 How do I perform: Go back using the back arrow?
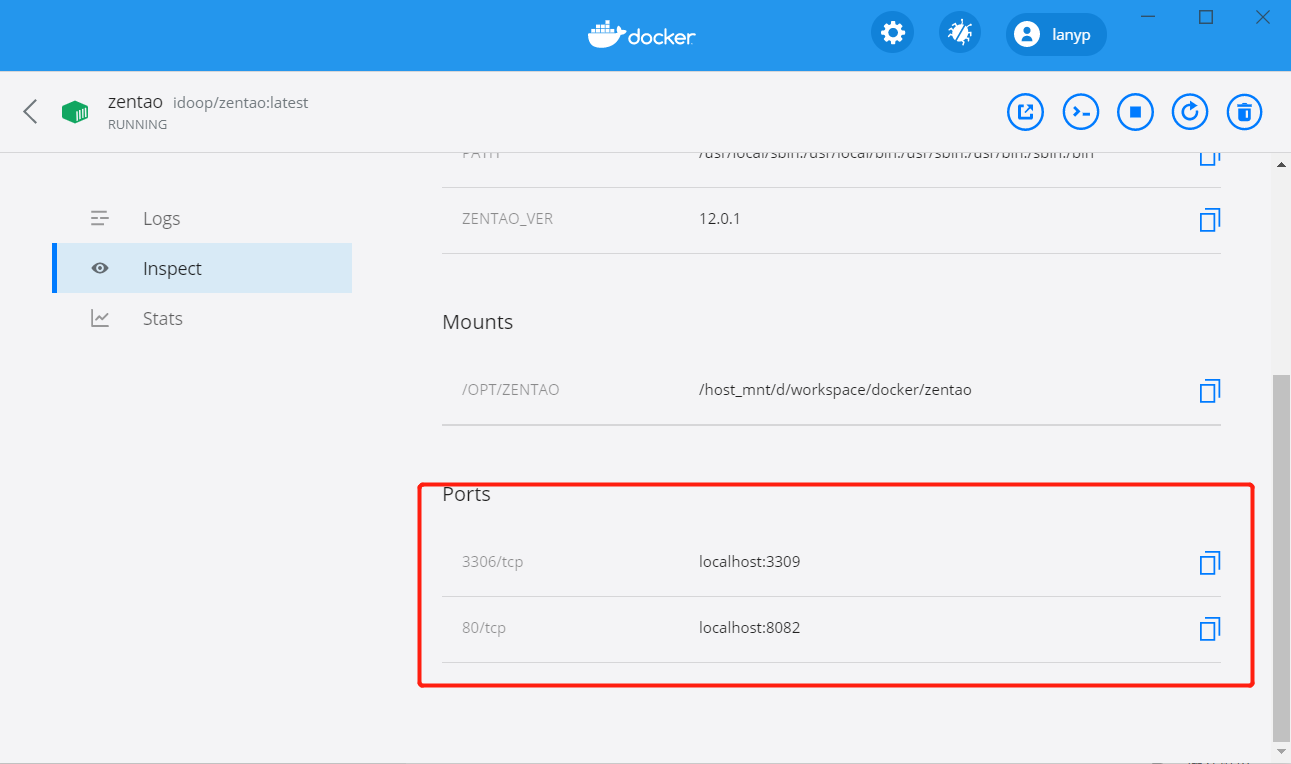coord(29,111)
